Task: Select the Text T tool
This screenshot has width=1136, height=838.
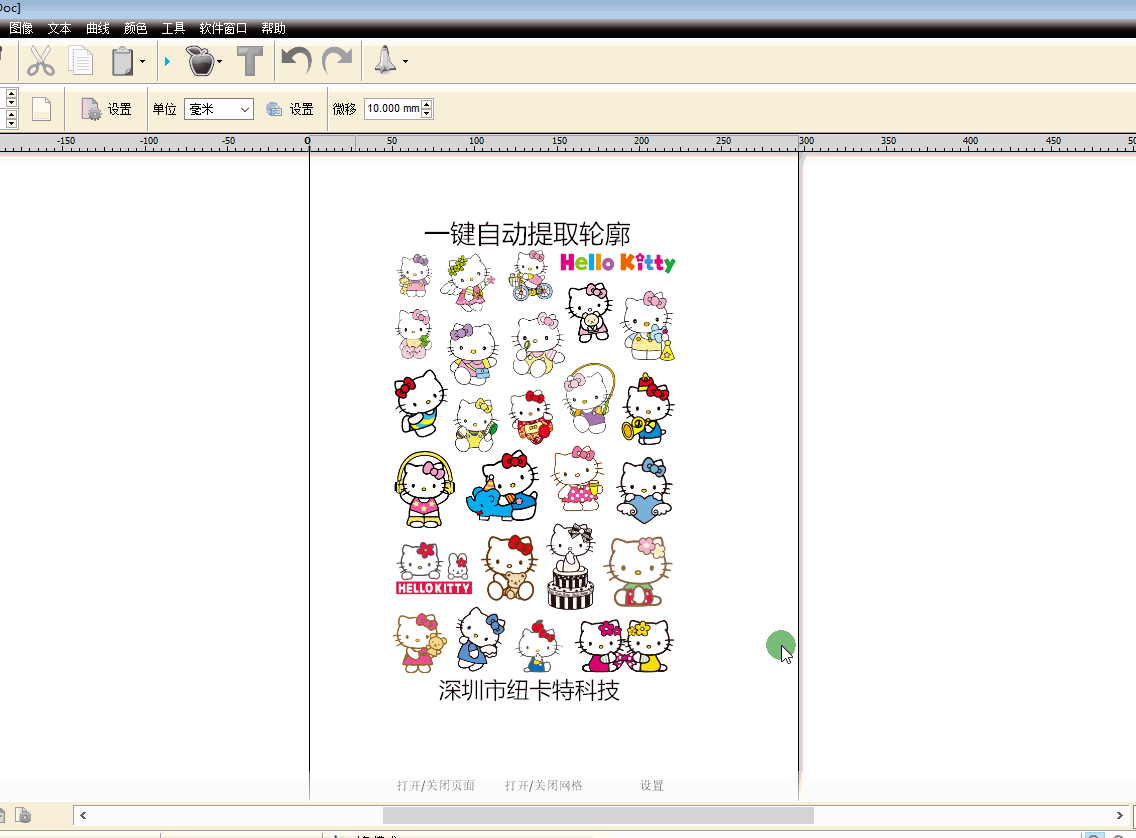Action: 250,62
